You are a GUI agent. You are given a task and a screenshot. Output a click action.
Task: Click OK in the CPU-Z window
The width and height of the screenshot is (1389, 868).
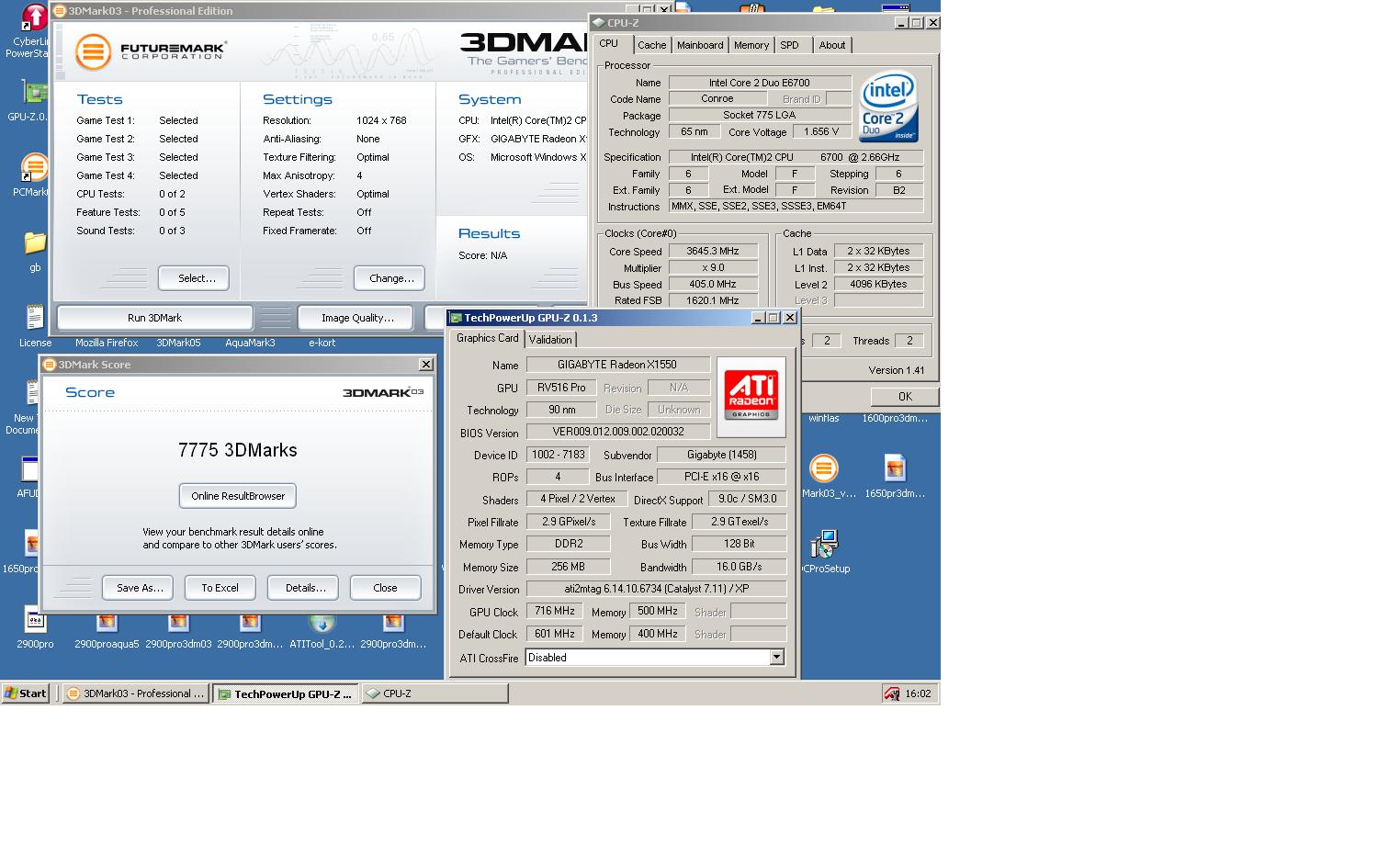pyautogui.click(x=905, y=397)
